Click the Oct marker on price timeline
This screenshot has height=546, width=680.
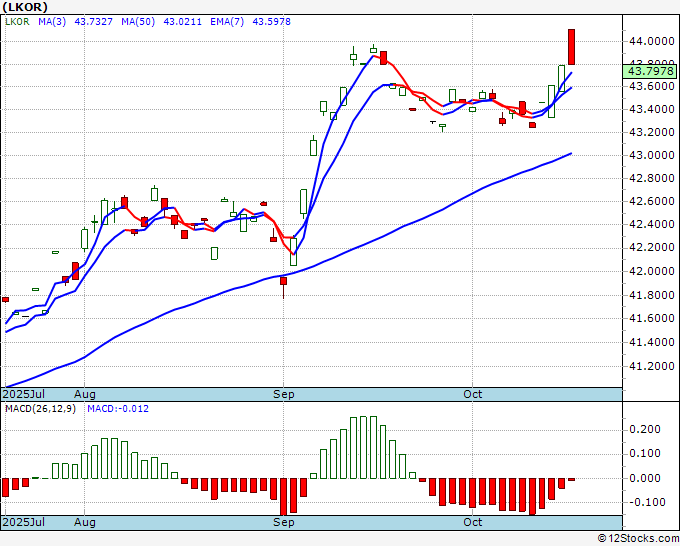(472, 395)
